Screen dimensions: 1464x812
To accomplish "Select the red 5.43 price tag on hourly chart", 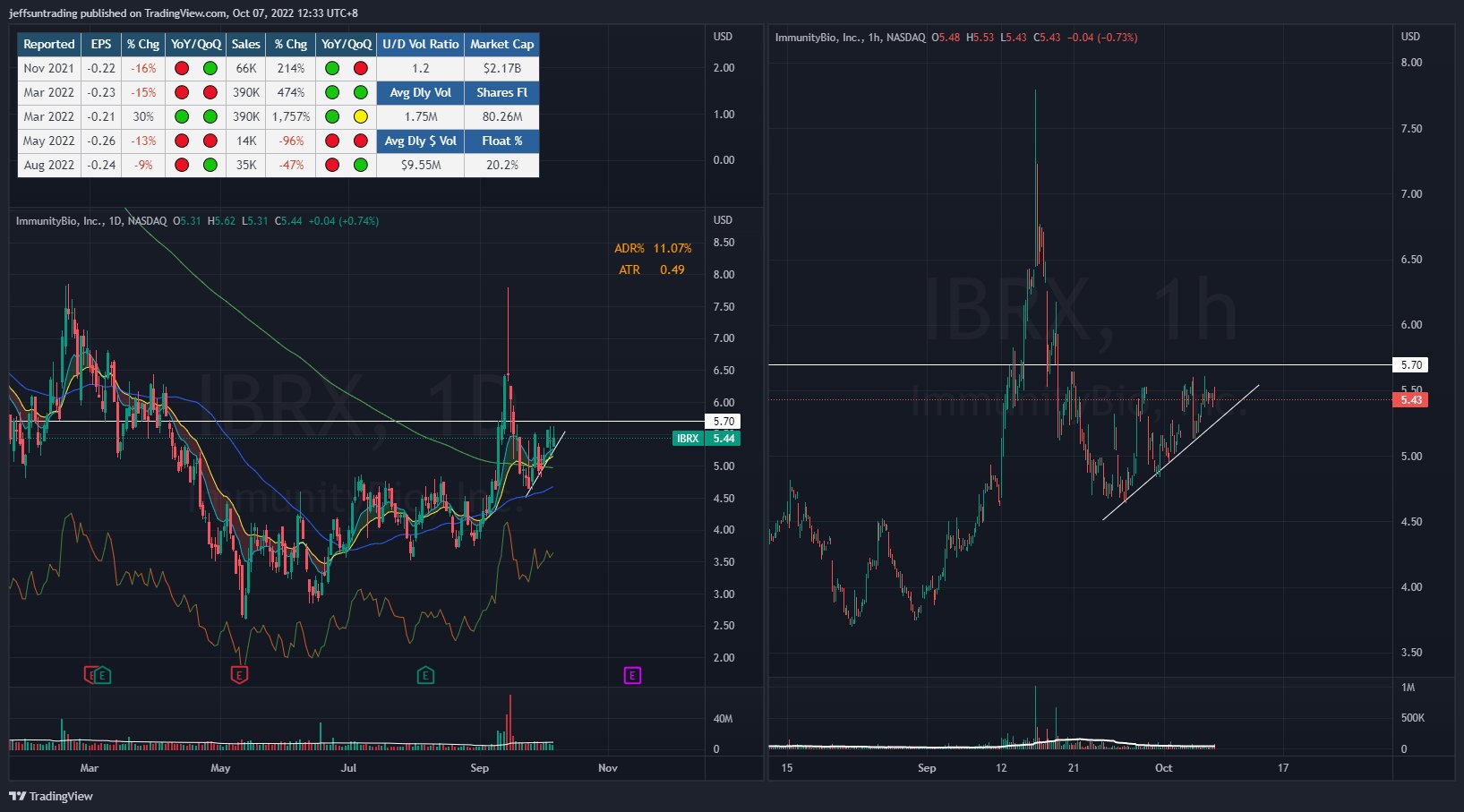I will coord(1410,399).
